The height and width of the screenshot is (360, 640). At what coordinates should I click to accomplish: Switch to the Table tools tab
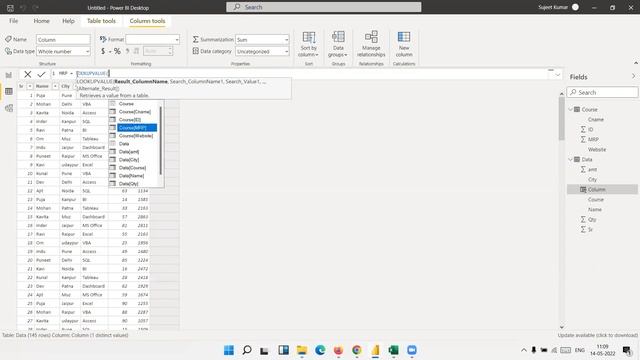[101, 21]
